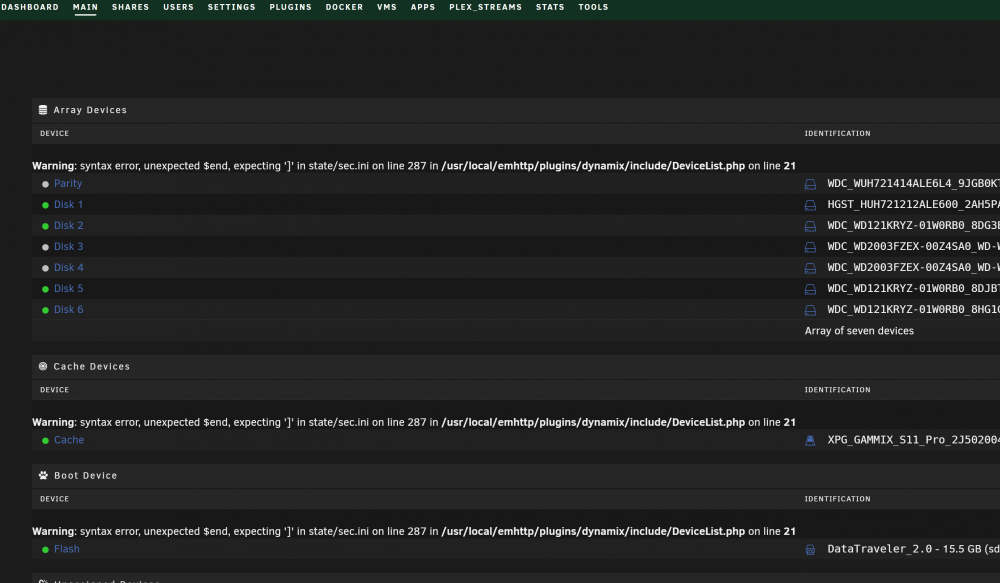Image resolution: width=1000 pixels, height=583 pixels.
Task: Click the Cache Devices section title
Action: pos(91,366)
